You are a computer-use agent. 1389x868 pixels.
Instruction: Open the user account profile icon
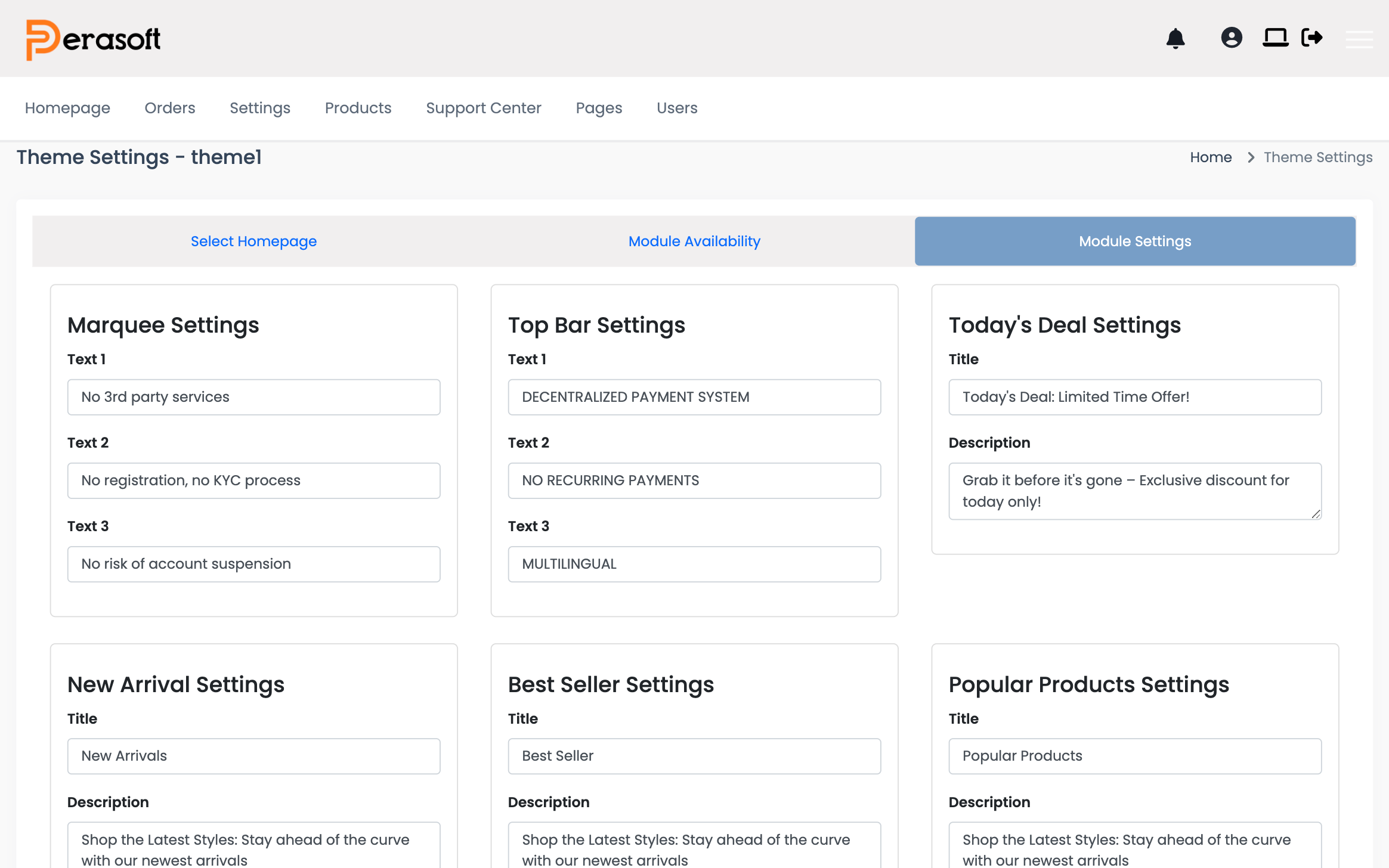click(1232, 38)
